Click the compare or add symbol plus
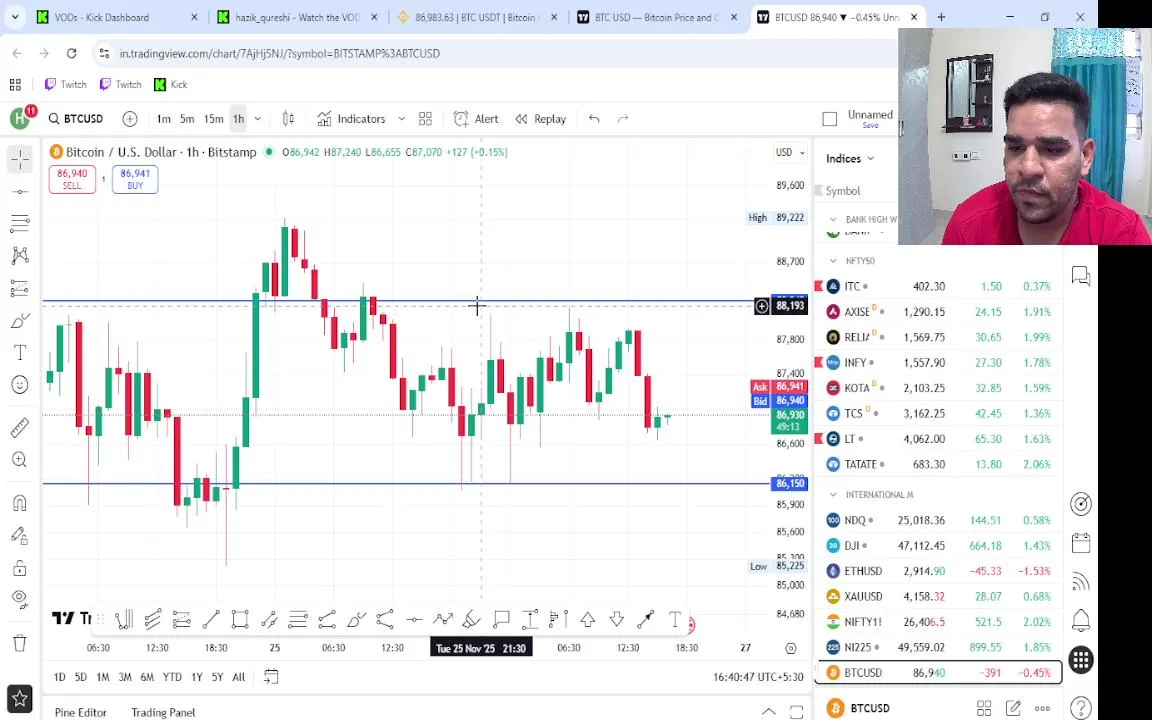 pos(130,119)
